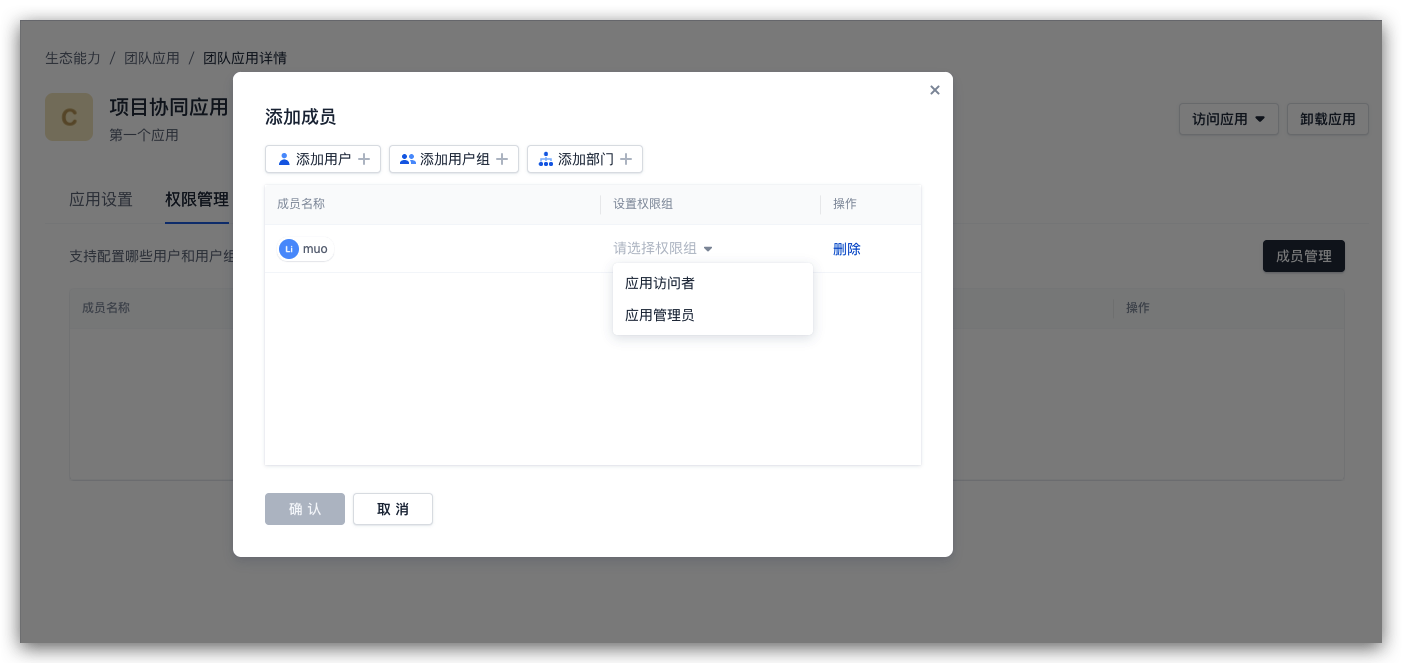Click the org-chart icon in 添加部门

[x=546, y=159]
